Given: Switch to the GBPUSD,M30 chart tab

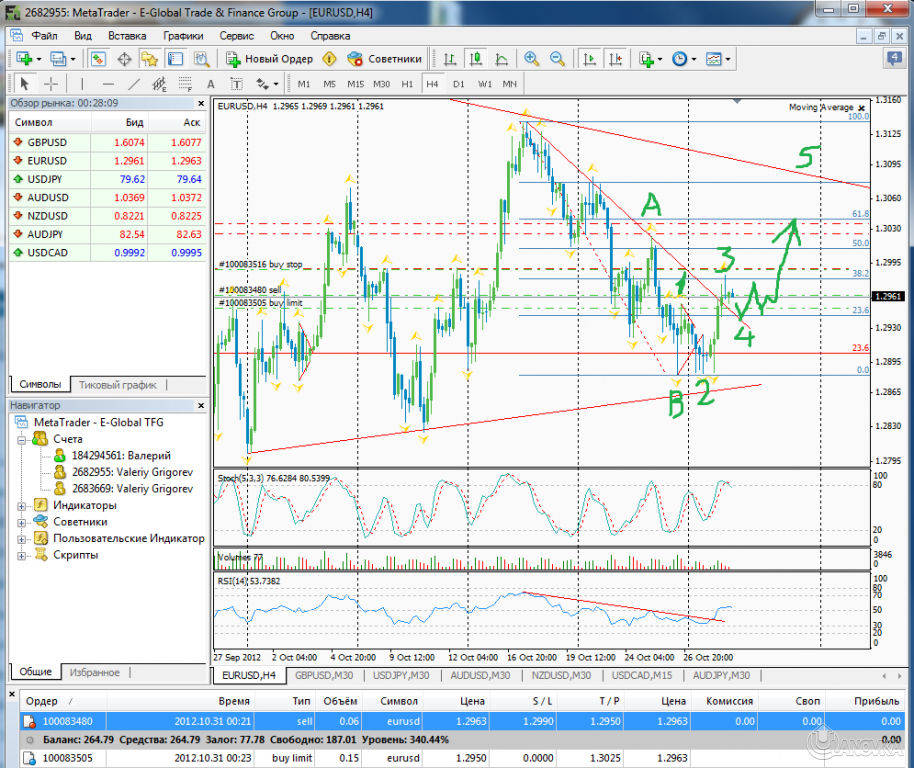Looking at the screenshot, I should (x=322, y=676).
